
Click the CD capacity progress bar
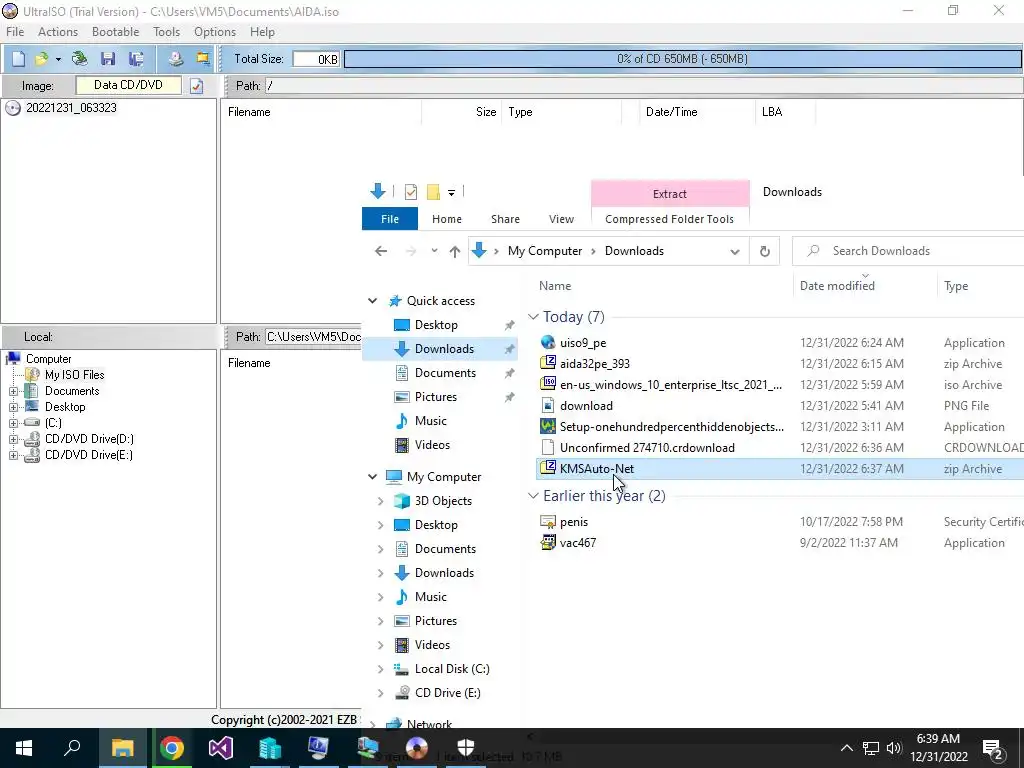tap(682, 59)
